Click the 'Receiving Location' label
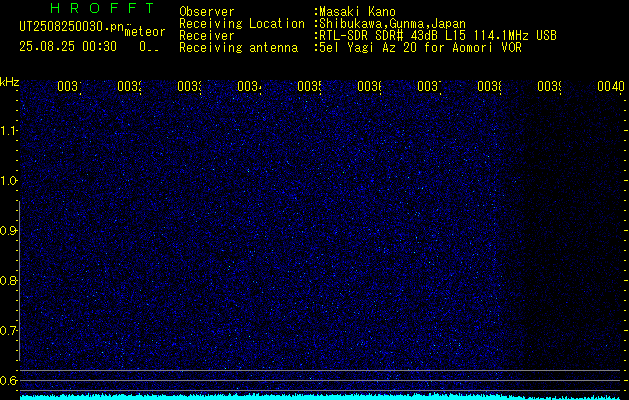Image resolution: width=629 pixels, height=400 pixels. 242,24
